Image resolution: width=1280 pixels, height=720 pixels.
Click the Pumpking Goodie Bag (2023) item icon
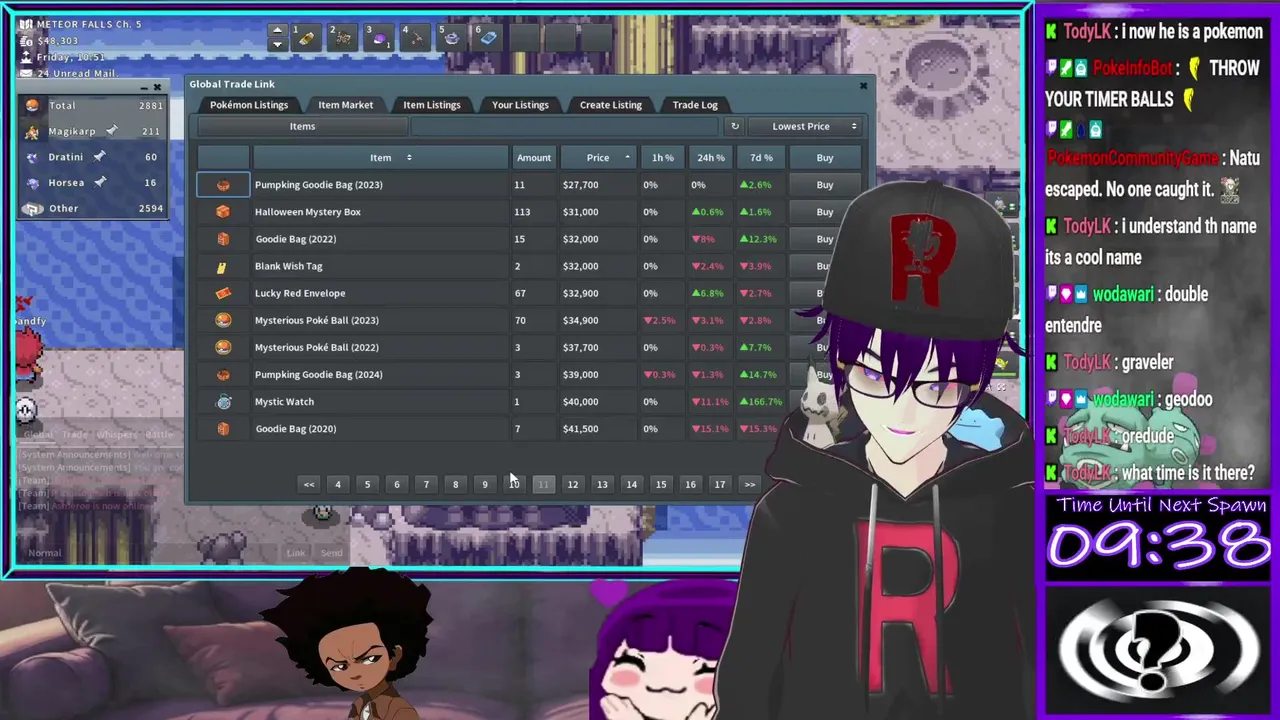[223, 185]
